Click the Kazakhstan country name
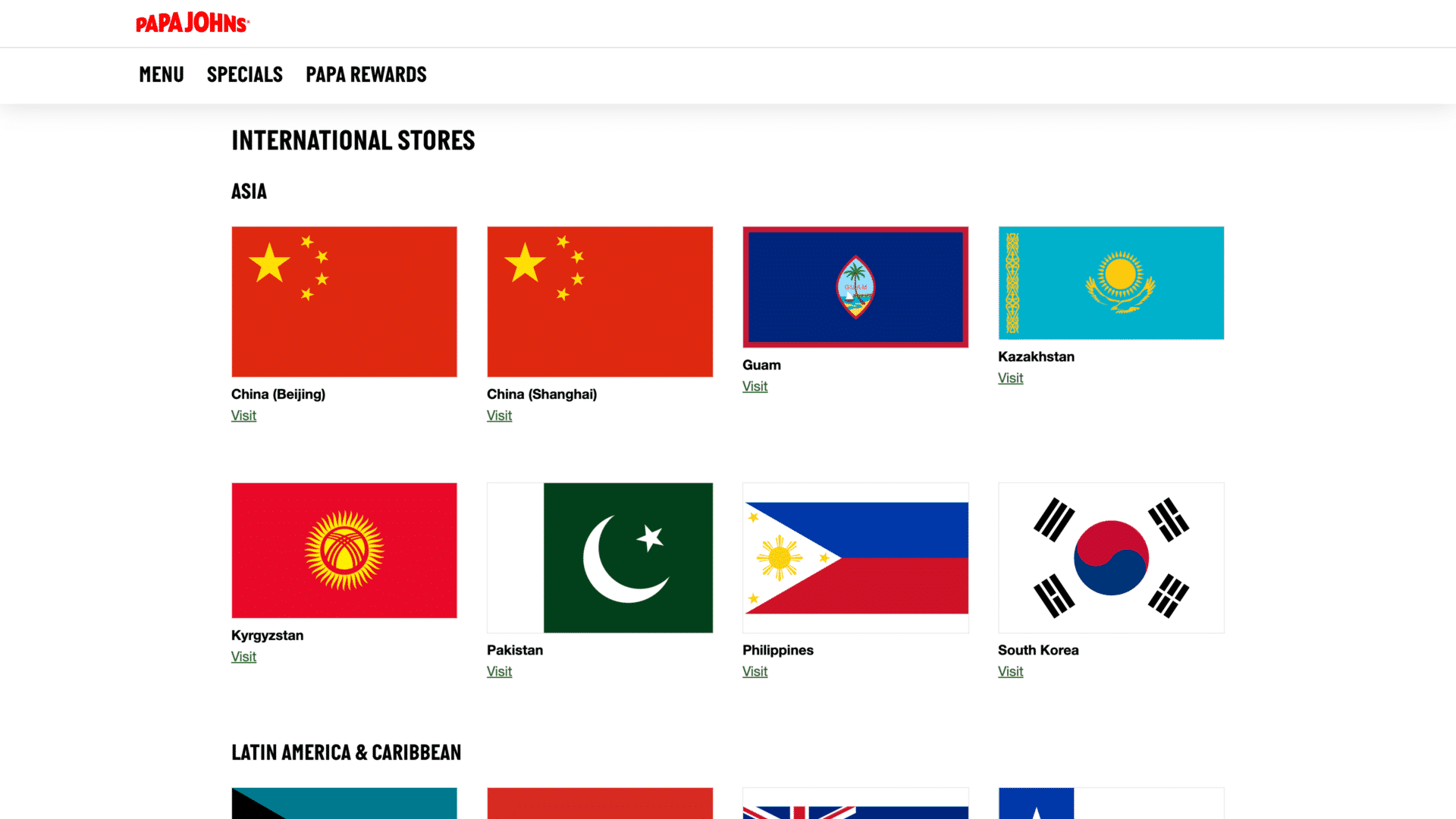The height and width of the screenshot is (819, 1456). (1036, 356)
